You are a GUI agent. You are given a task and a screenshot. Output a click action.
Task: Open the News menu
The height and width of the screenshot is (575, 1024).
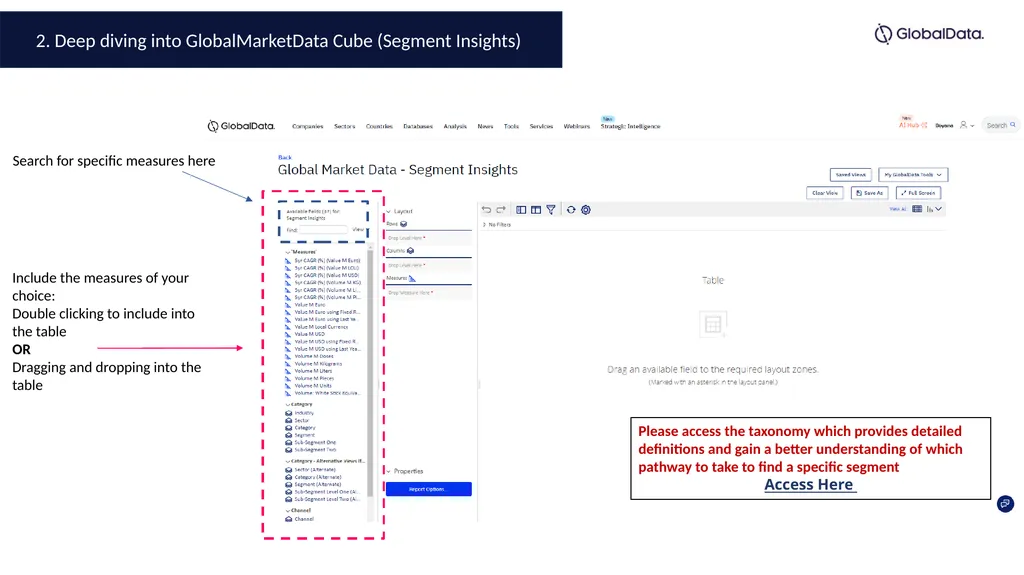pos(485,127)
